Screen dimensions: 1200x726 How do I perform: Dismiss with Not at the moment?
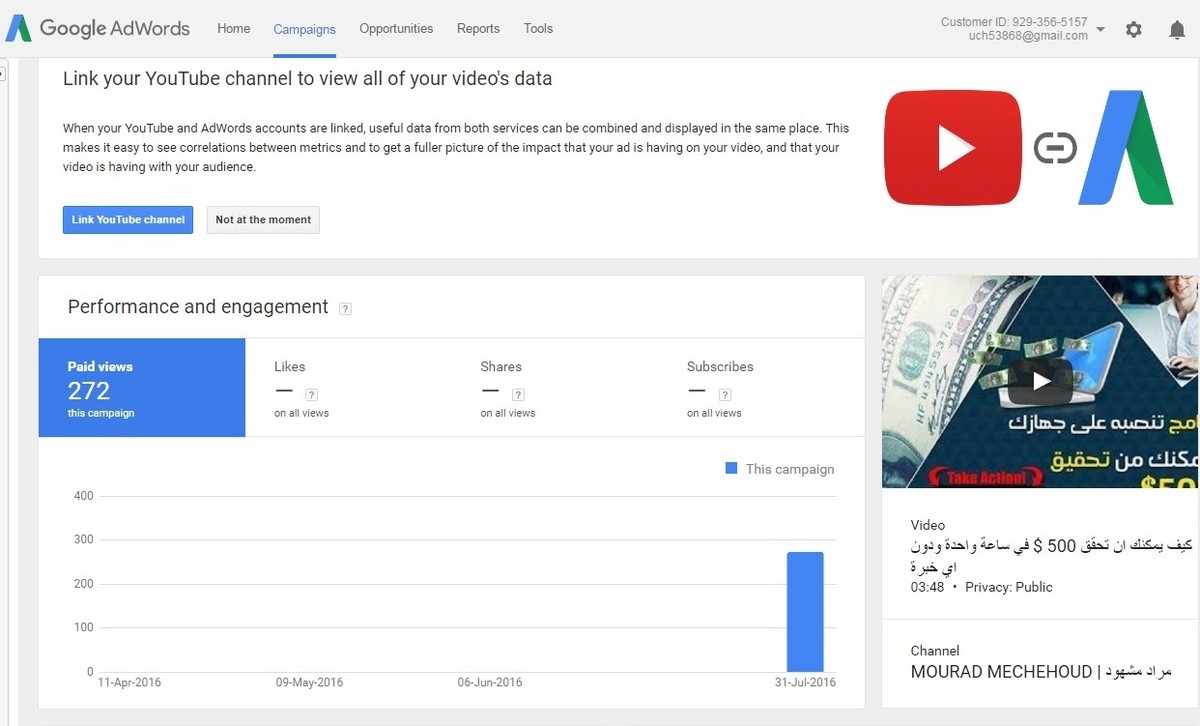(263, 219)
